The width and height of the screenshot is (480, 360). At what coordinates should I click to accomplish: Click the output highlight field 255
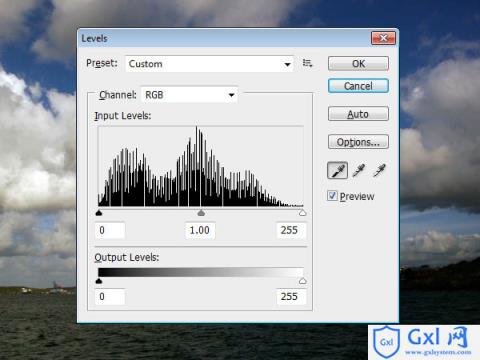291,297
